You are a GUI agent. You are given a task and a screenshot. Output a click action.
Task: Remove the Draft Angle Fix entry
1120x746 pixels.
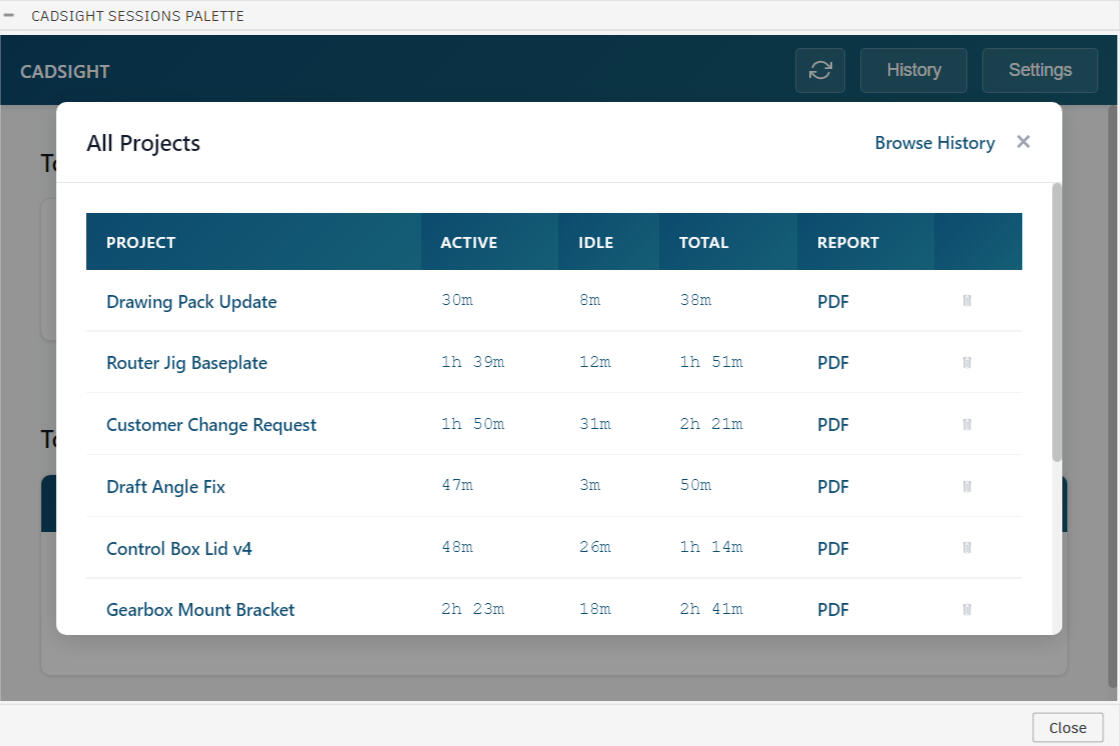coord(967,487)
